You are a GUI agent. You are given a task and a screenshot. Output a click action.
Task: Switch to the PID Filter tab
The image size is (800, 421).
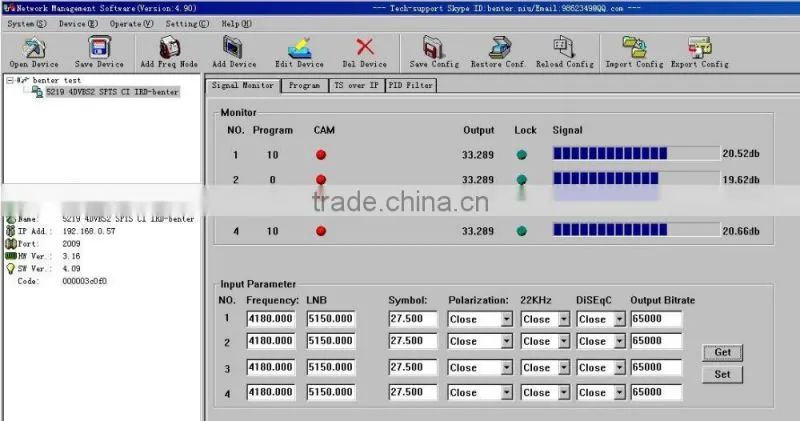(411, 86)
